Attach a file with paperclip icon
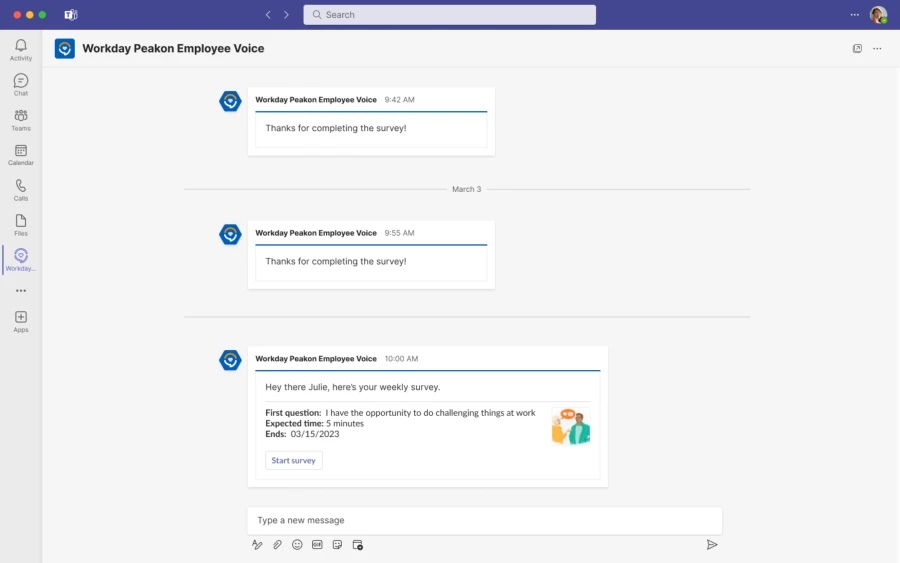900x563 pixels. (x=277, y=545)
